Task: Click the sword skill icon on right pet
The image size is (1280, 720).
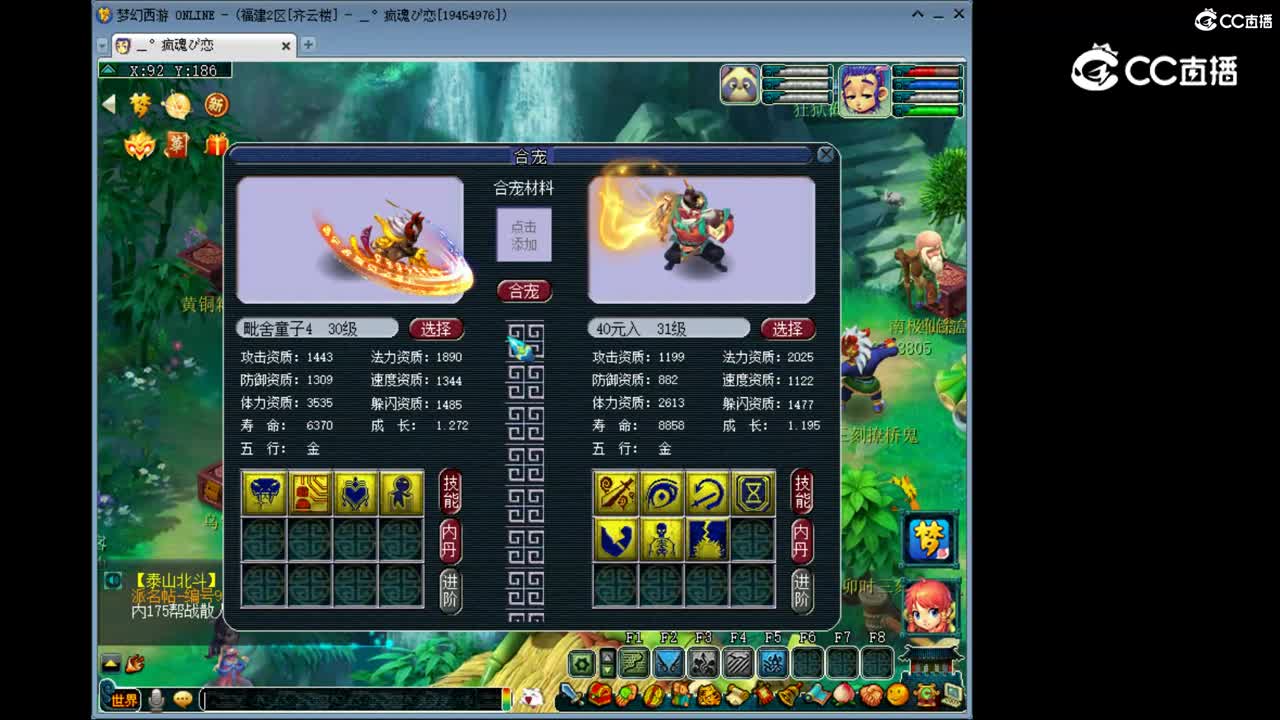Action: pyautogui.click(x=616, y=493)
